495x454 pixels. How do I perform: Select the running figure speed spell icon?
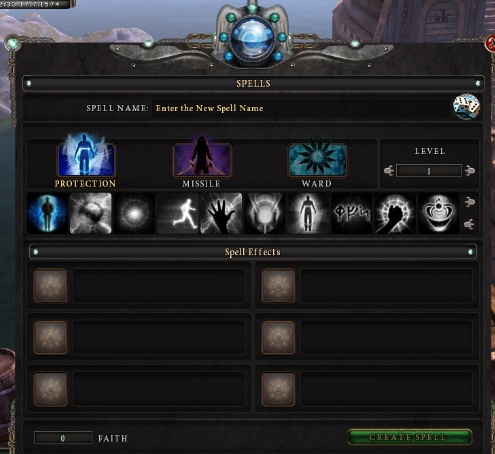177,213
